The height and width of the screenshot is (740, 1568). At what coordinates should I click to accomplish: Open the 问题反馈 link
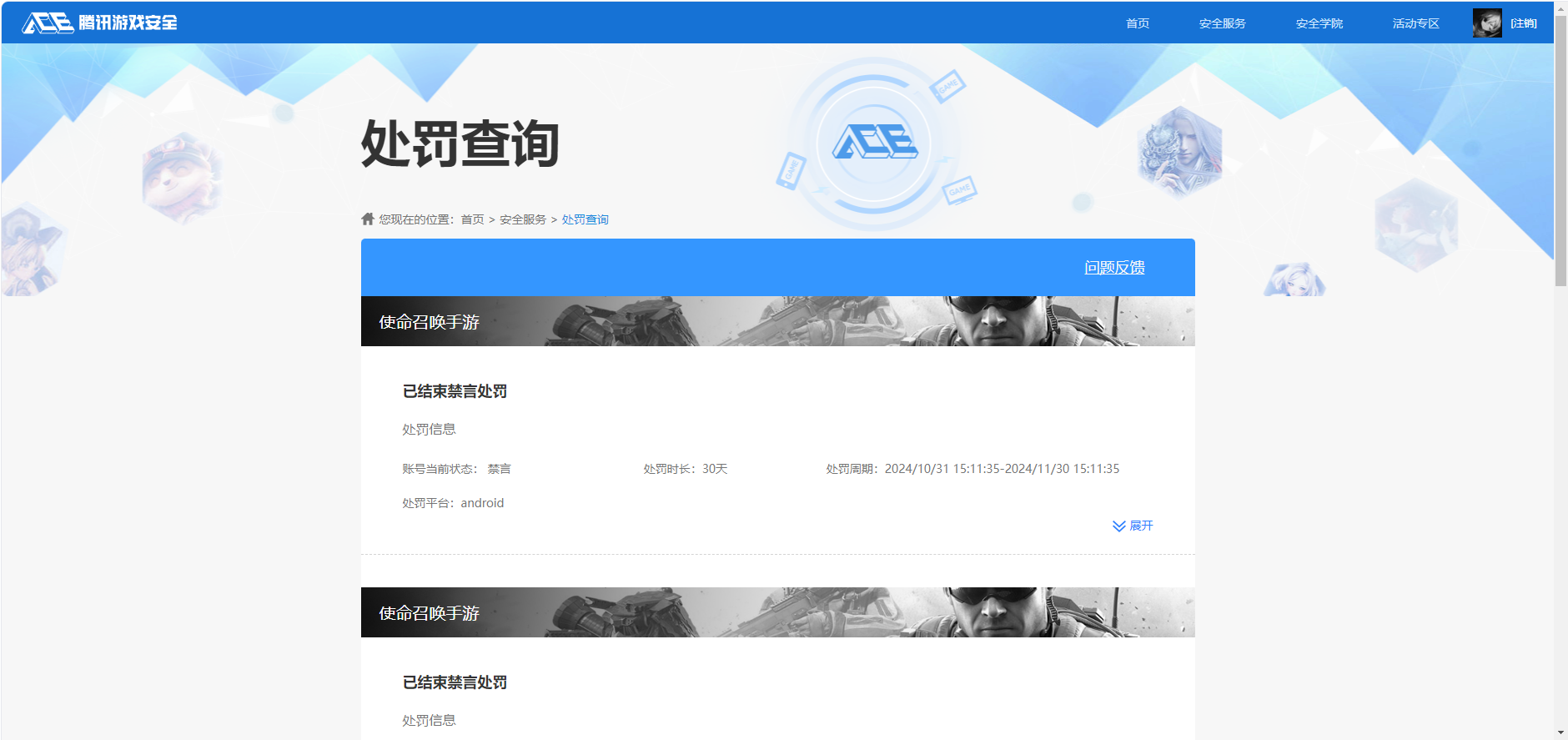[x=1114, y=268]
